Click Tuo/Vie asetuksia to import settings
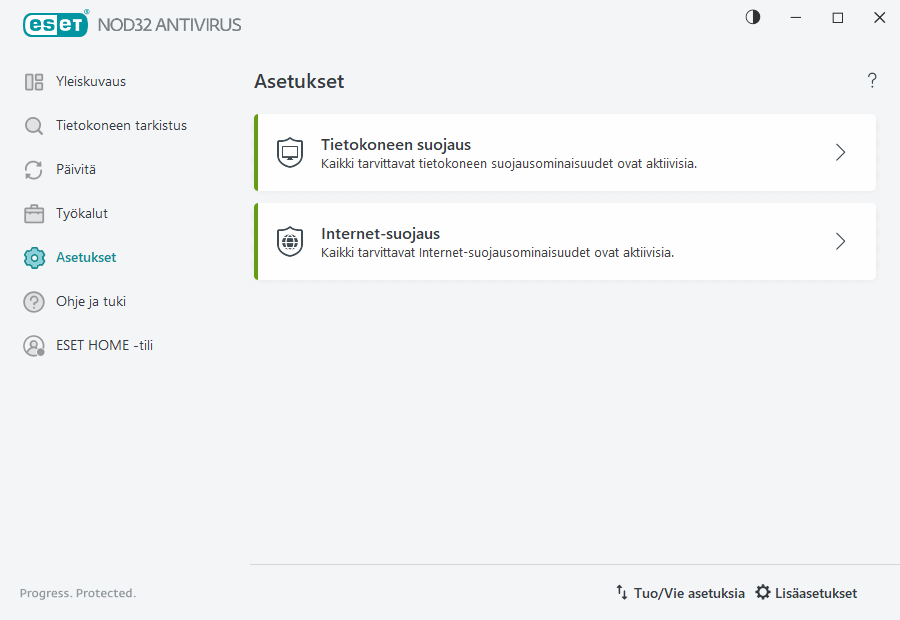Screen dimensions: 900x620 point(688,592)
